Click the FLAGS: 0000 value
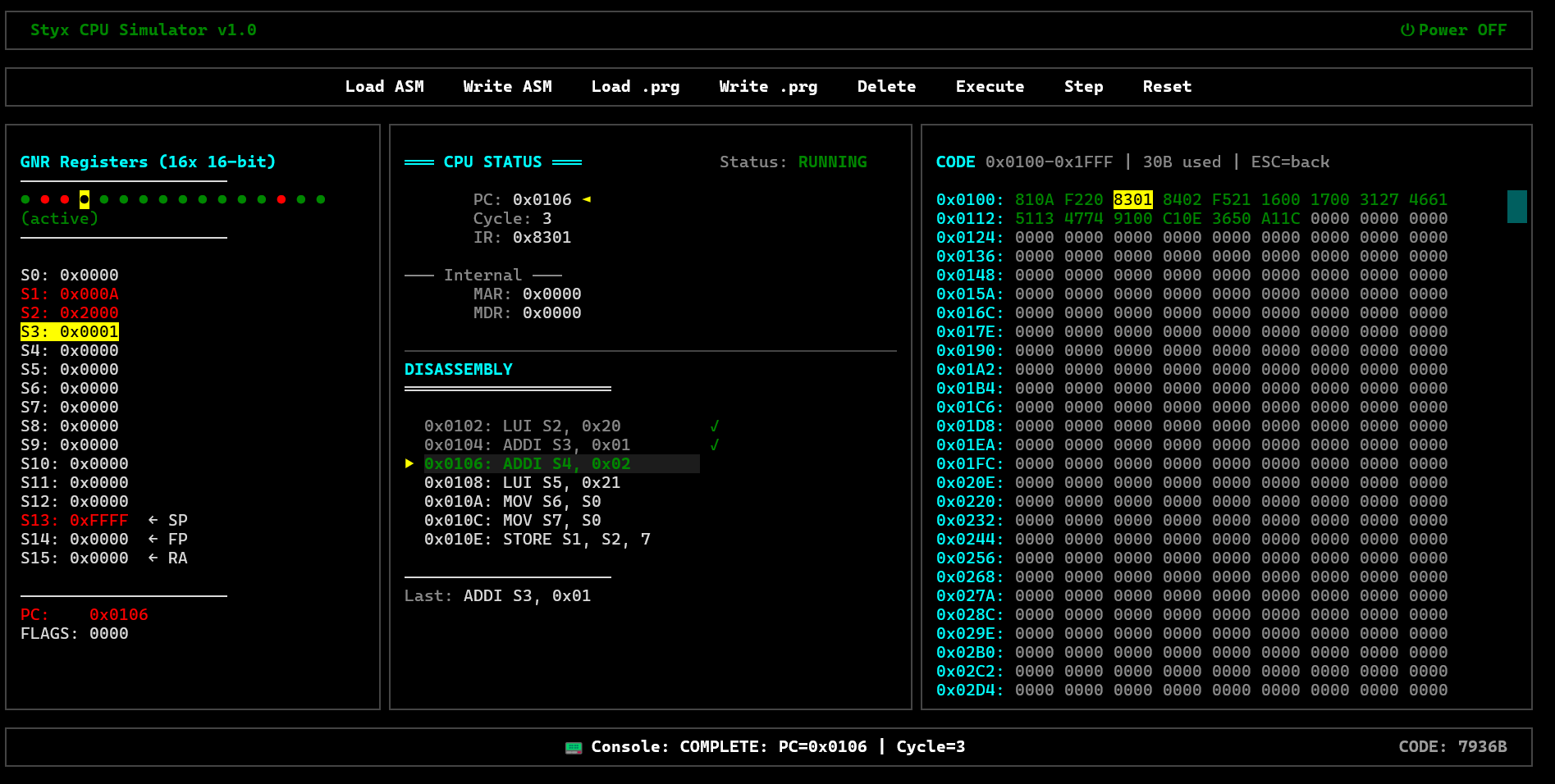Image resolution: width=1555 pixels, height=784 pixels. click(75, 633)
